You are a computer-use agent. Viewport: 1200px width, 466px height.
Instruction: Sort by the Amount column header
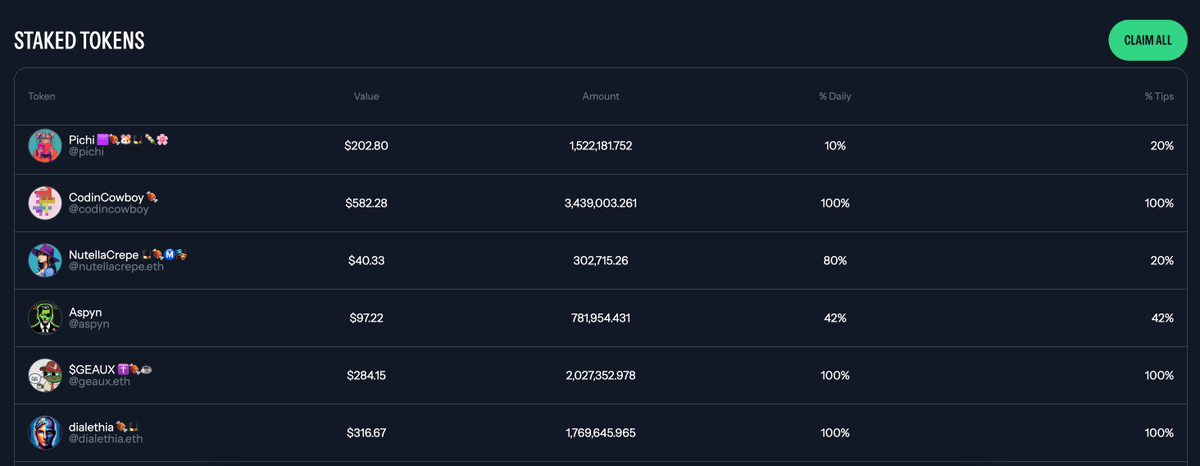601,96
